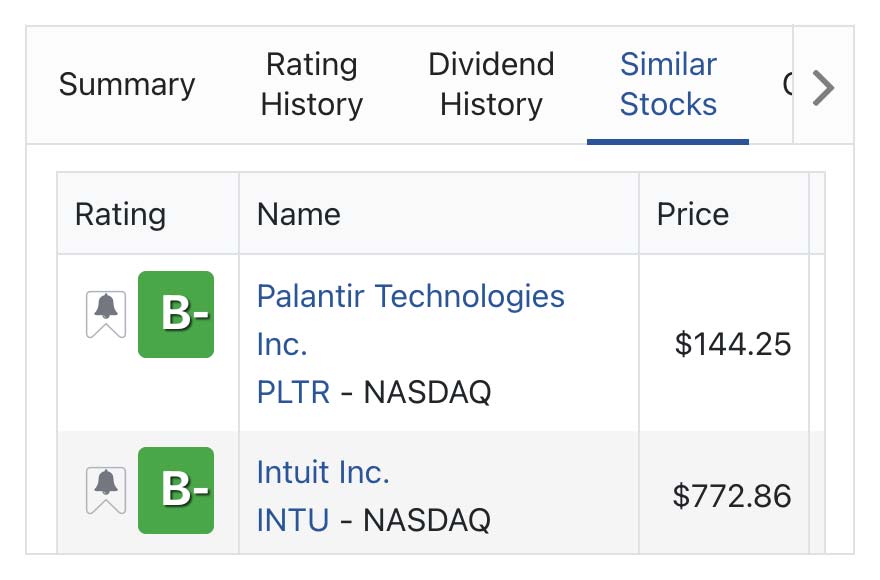Toggle the alert bell for Intuit Inc.
880x580 pixels.
(105, 490)
